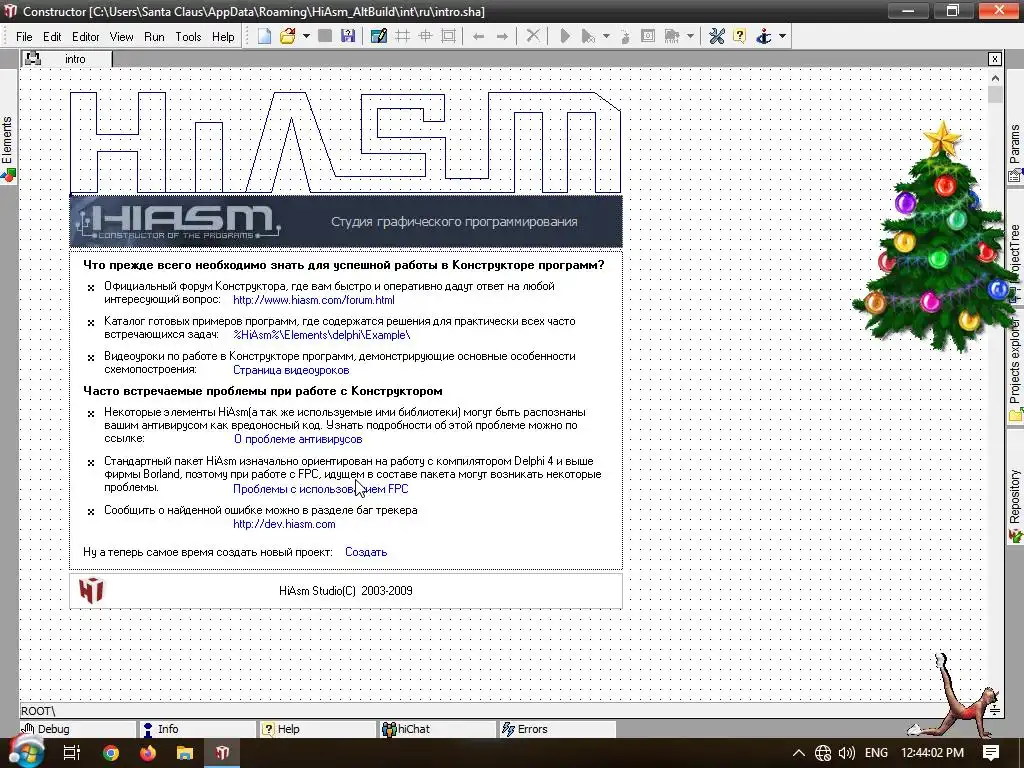The height and width of the screenshot is (768, 1024).
Task: Expand the debug run dropdown arrow
Action: click(606, 37)
